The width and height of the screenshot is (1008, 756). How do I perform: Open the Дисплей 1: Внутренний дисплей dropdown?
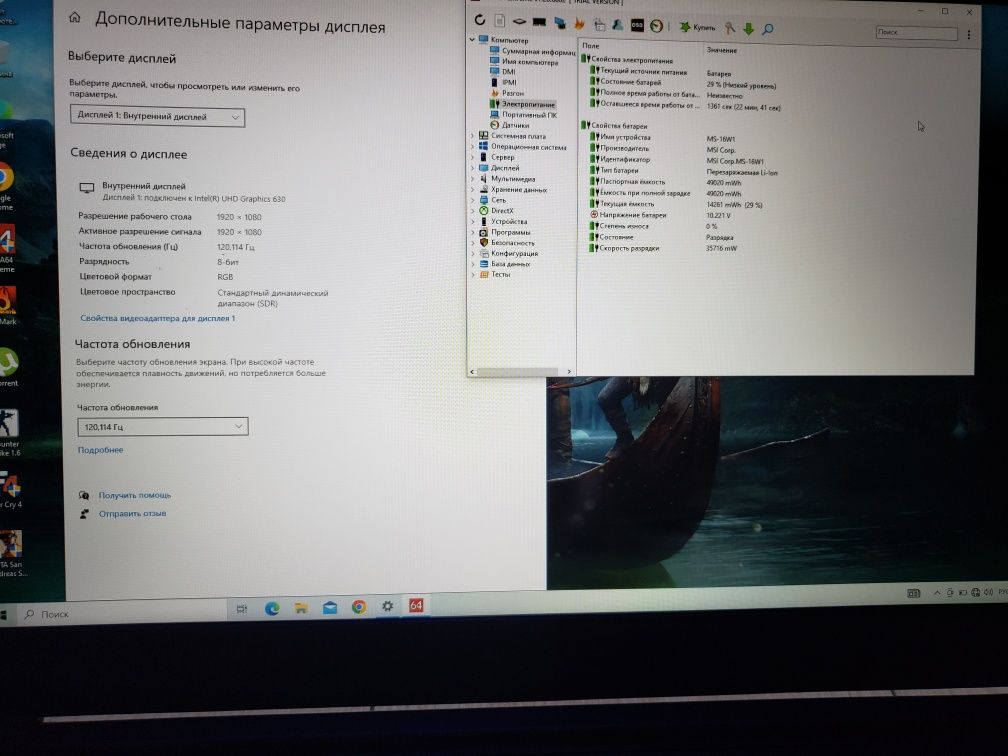tap(158, 116)
